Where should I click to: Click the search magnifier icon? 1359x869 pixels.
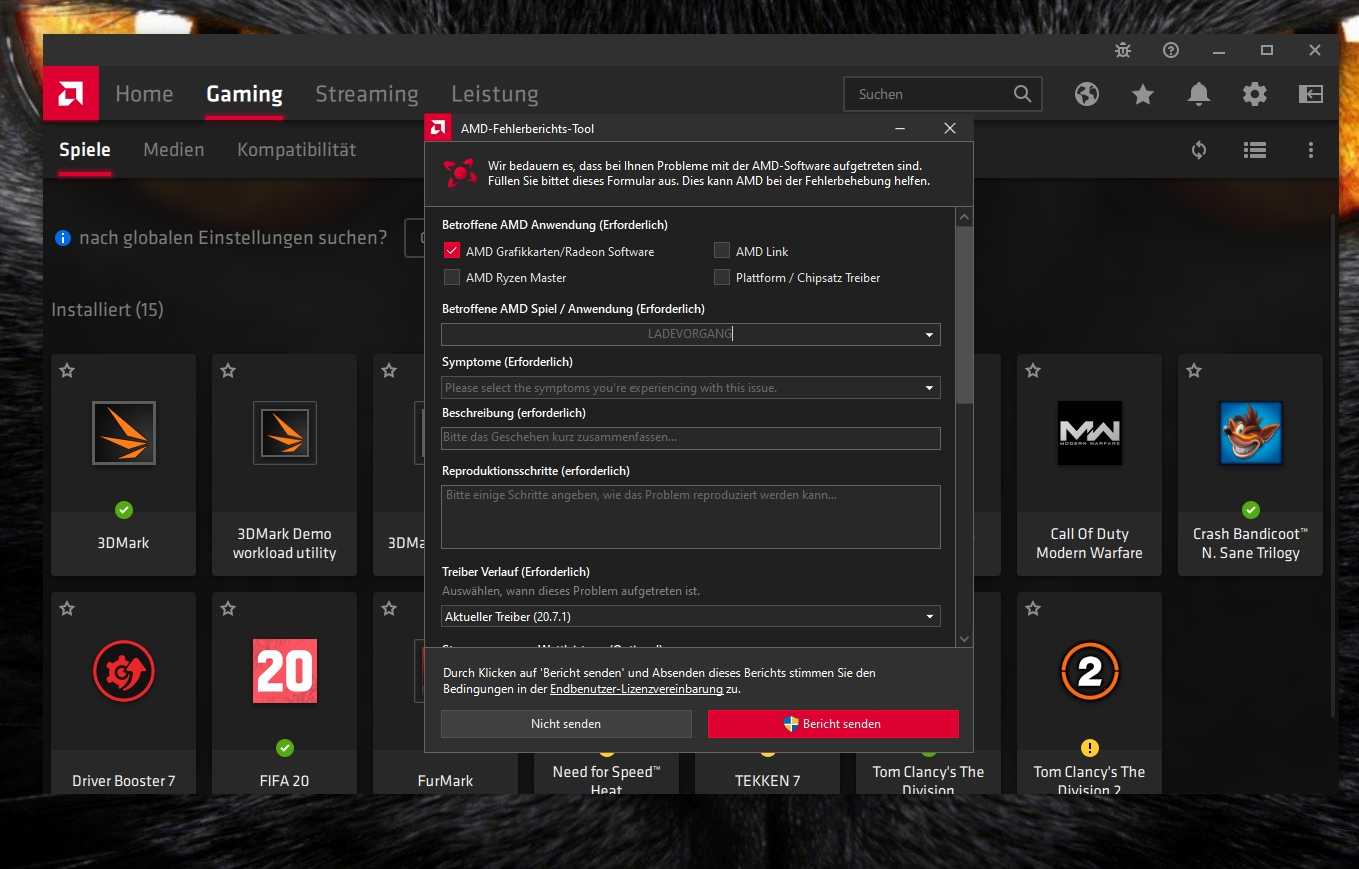pos(1022,94)
